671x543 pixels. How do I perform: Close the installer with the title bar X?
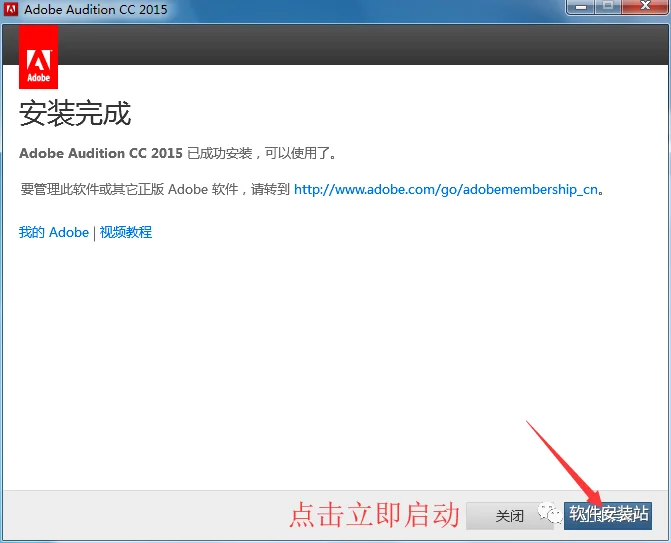(x=645, y=6)
